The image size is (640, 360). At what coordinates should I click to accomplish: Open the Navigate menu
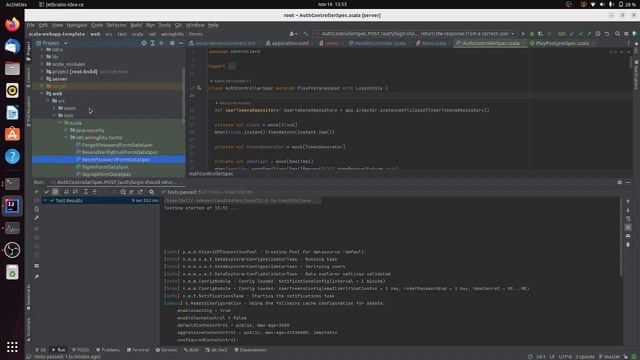(77, 25)
